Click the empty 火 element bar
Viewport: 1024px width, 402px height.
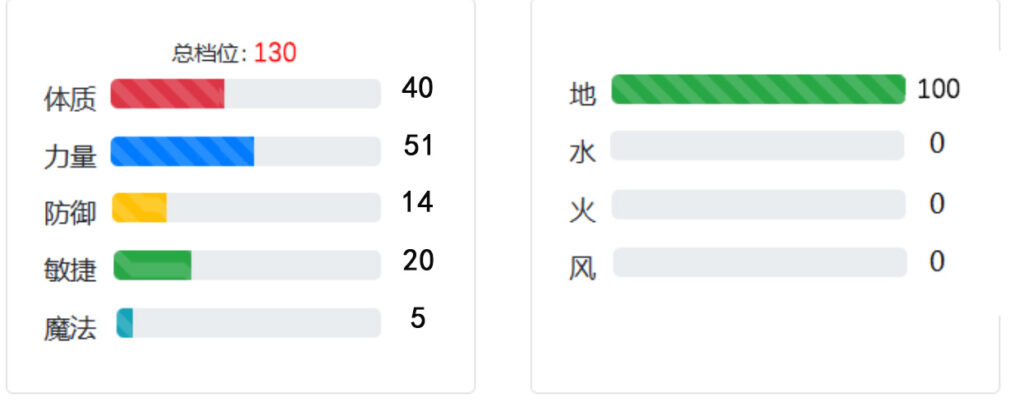[758, 204]
